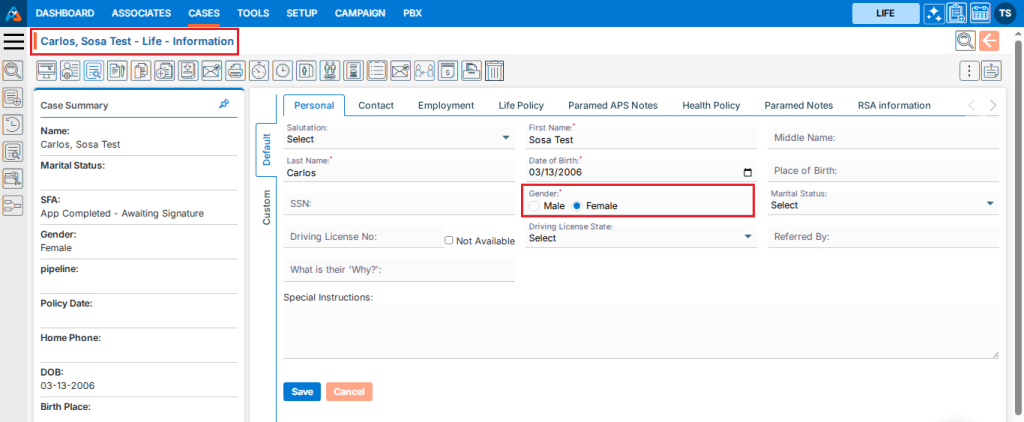The width and height of the screenshot is (1024, 422).
Task: Select the Male gender radio button
Action: [534, 206]
